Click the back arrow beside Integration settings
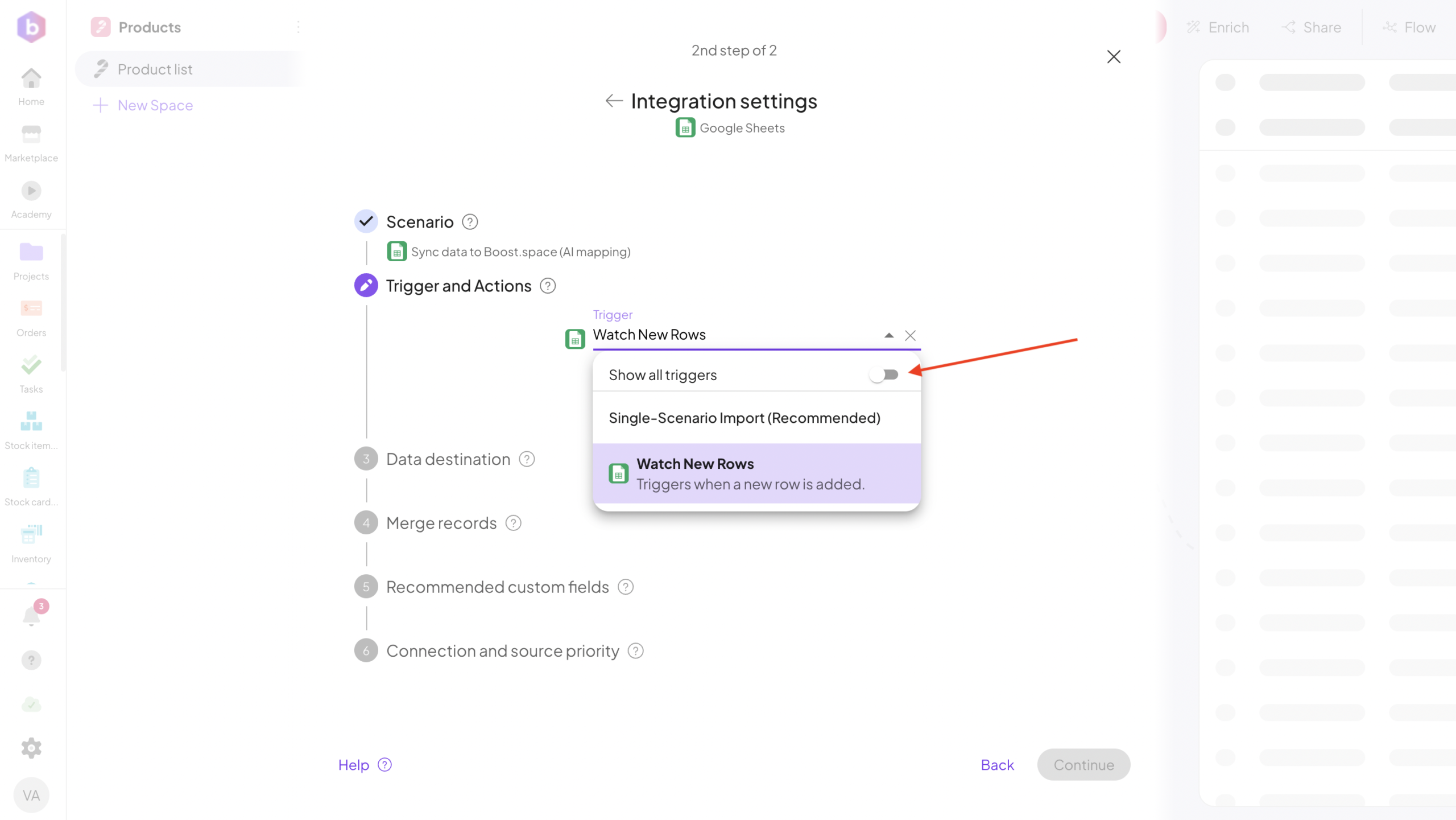This screenshot has height=820, width=1456. click(x=614, y=101)
